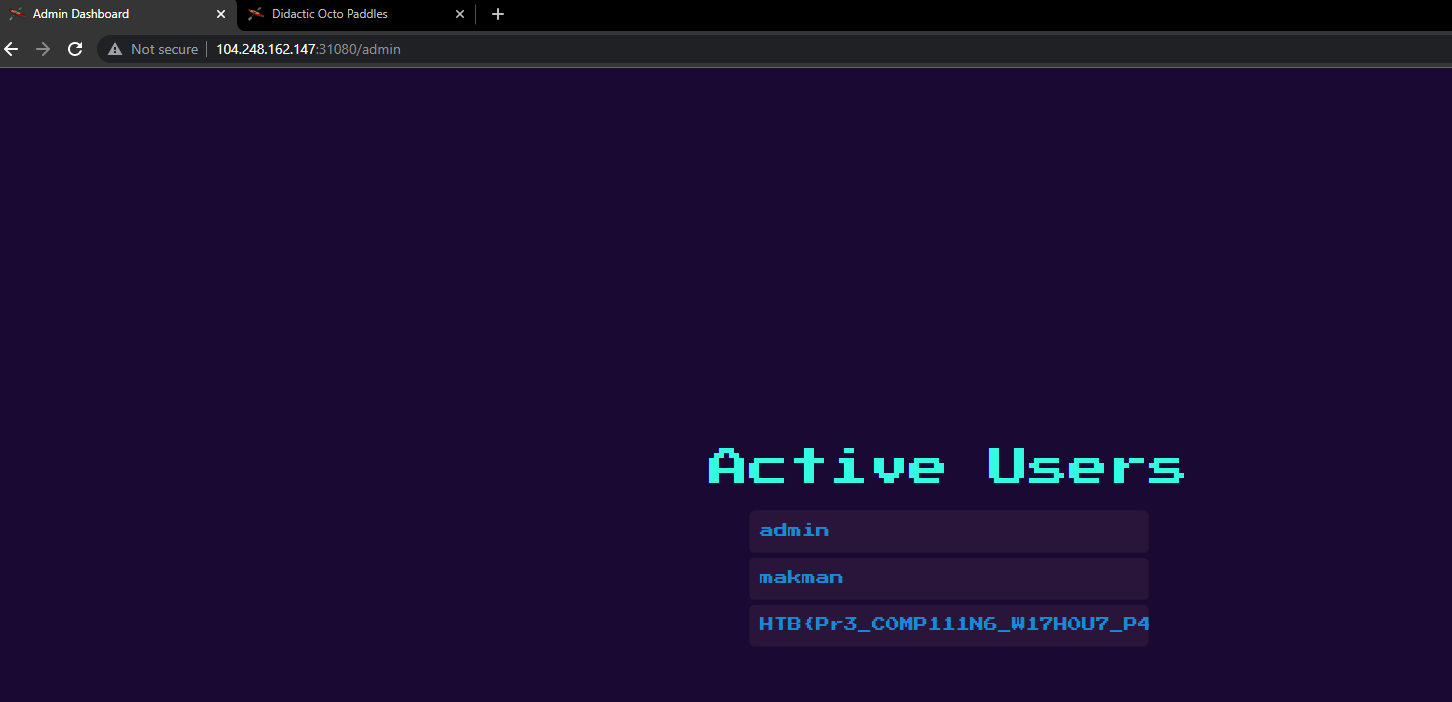Click the empty page area above Active Users
The image size is (1452, 702).
[x=700, y=250]
